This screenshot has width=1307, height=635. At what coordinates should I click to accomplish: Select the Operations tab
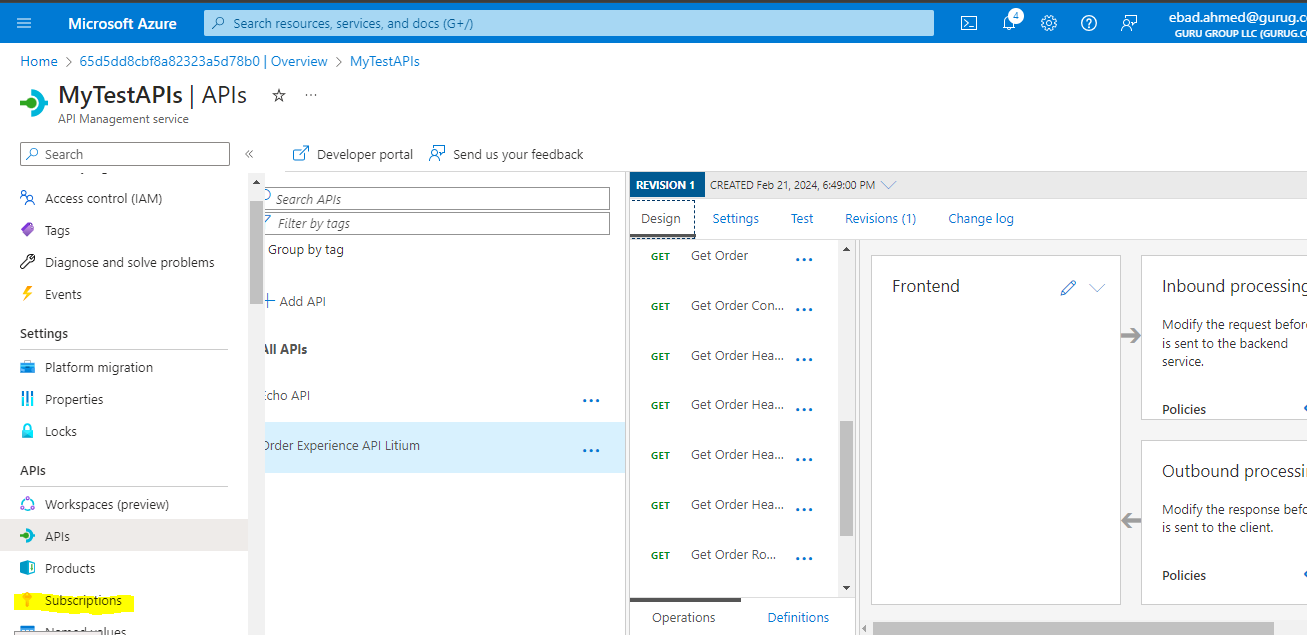[684, 618]
